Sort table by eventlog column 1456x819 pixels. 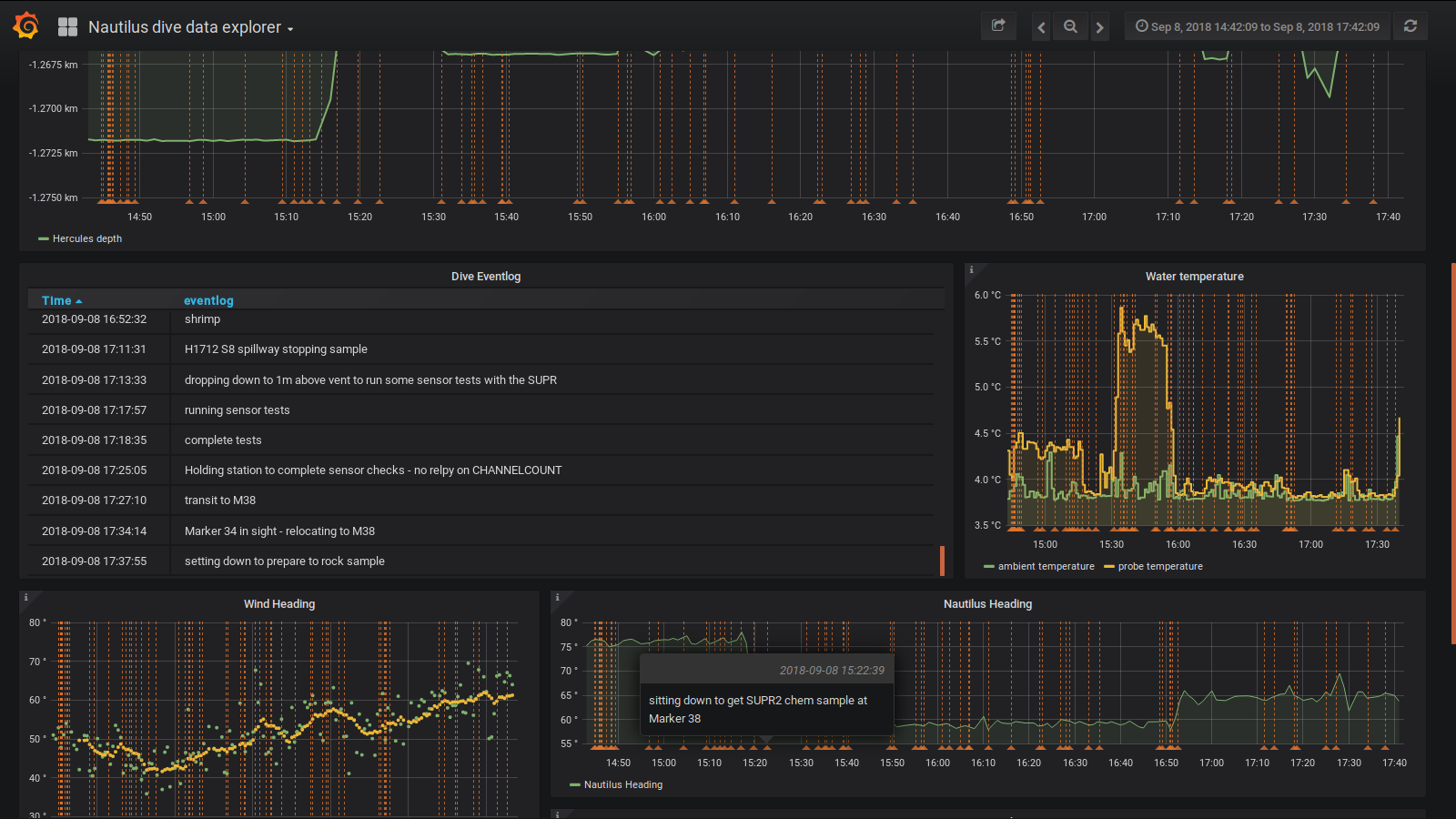[x=208, y=300]
